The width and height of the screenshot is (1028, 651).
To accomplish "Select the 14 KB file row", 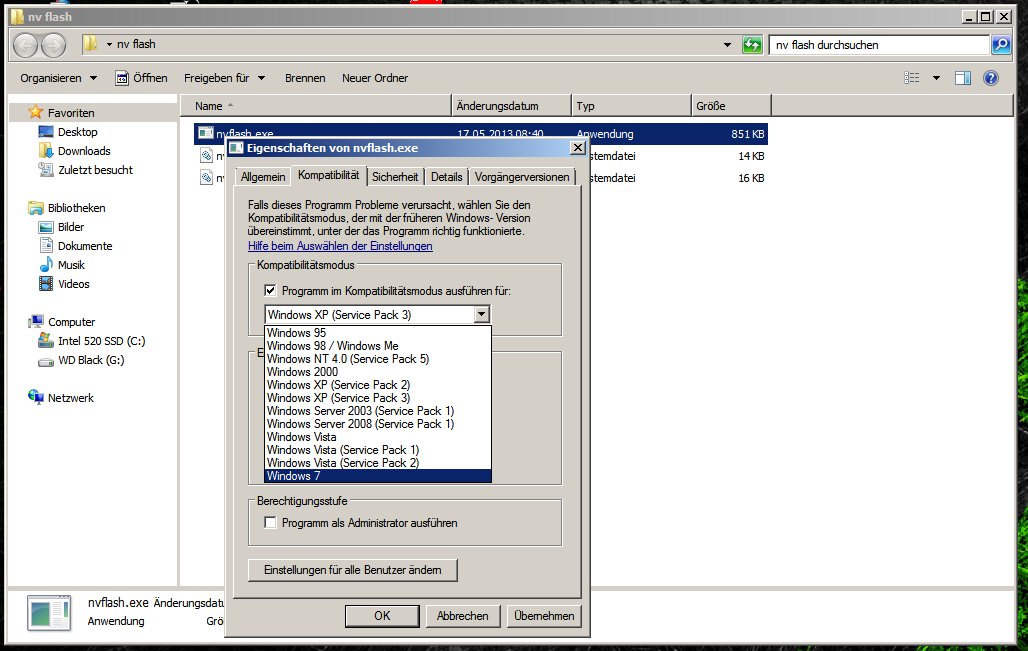I will 481,156.
